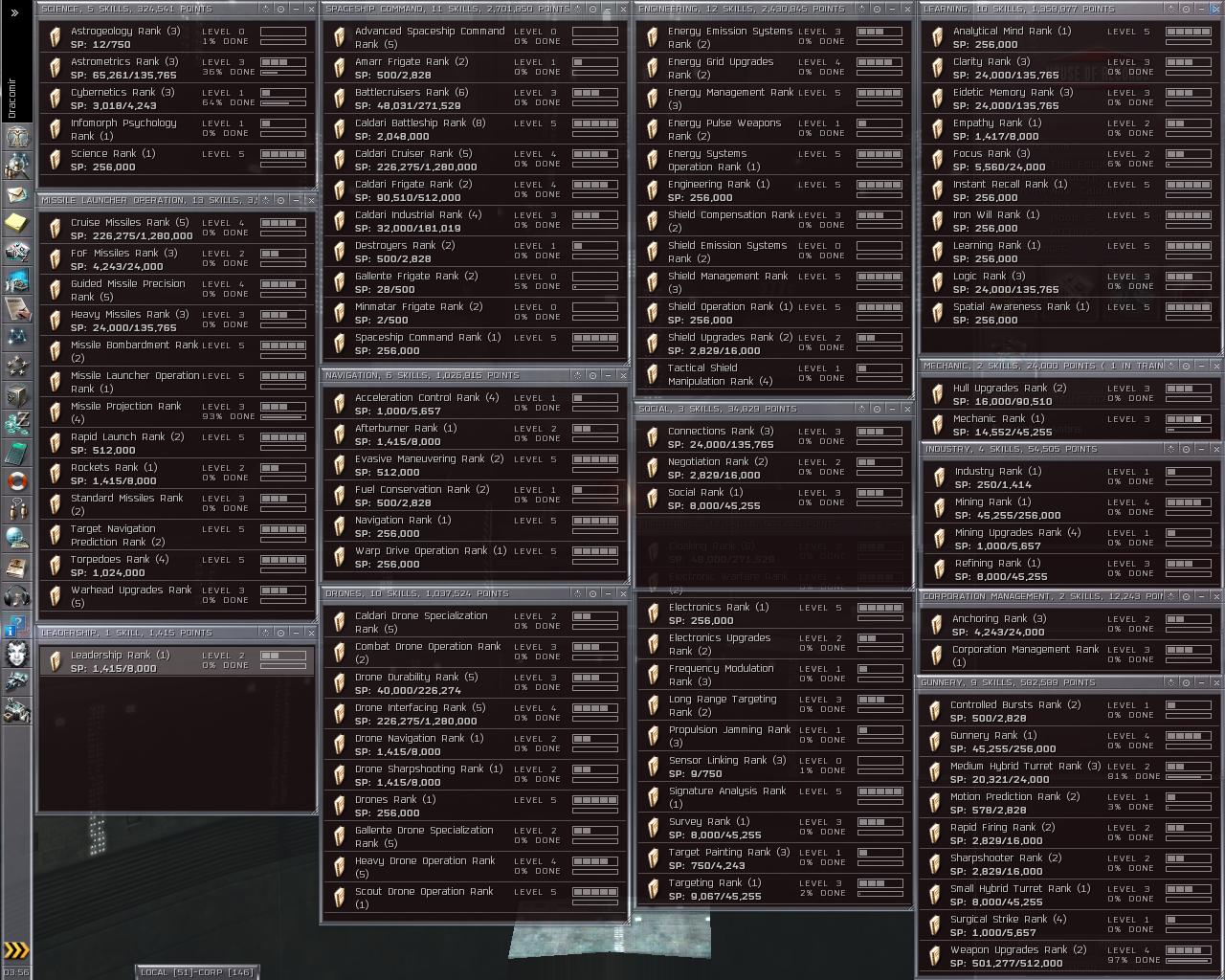Select the Scout Drone Operation skill row
1225x980 pixels.
click(x=474, y=898)
